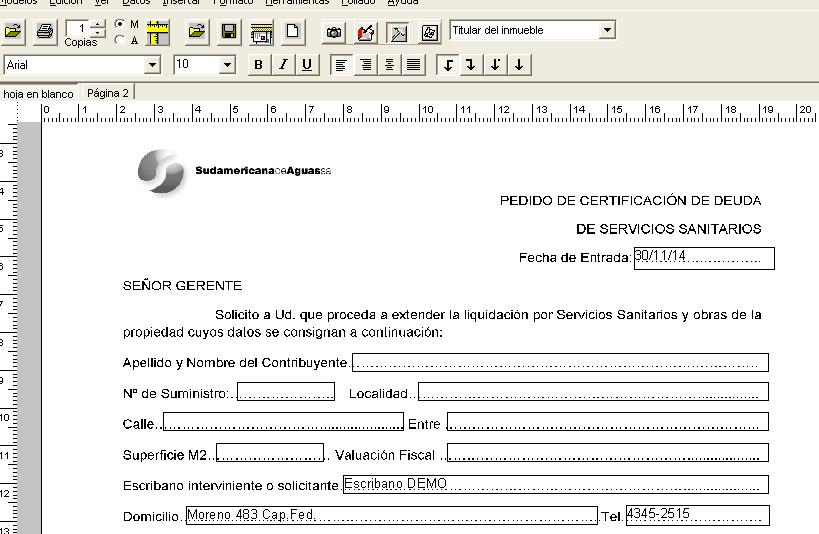Screen dimensions: 819x534
Task: Click the icon left of Titular dropdown
Action: (430, 33)
